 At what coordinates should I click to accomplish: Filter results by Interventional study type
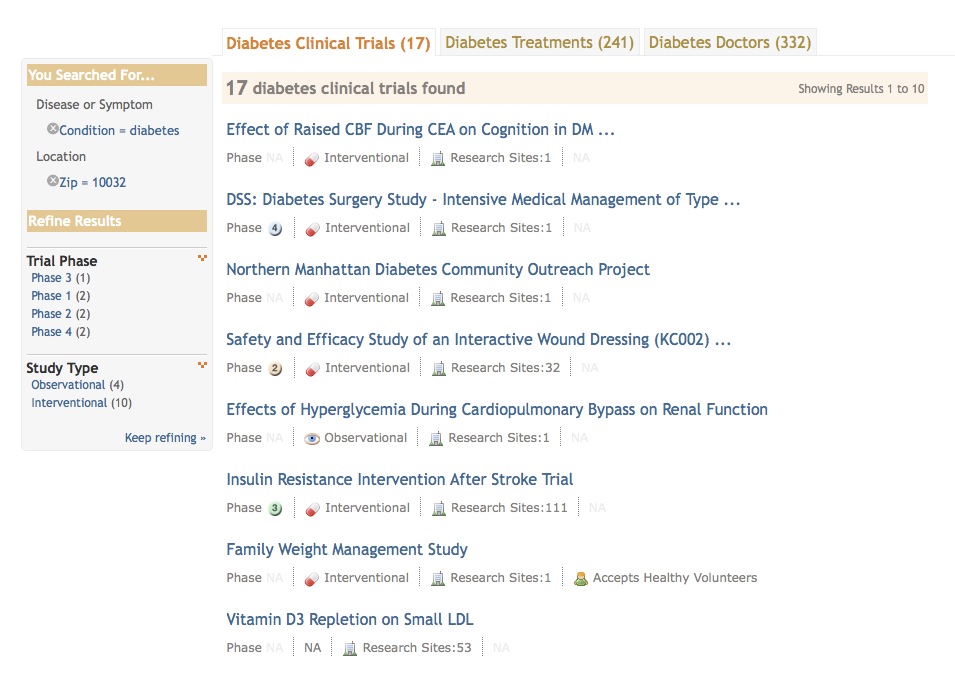69,403
